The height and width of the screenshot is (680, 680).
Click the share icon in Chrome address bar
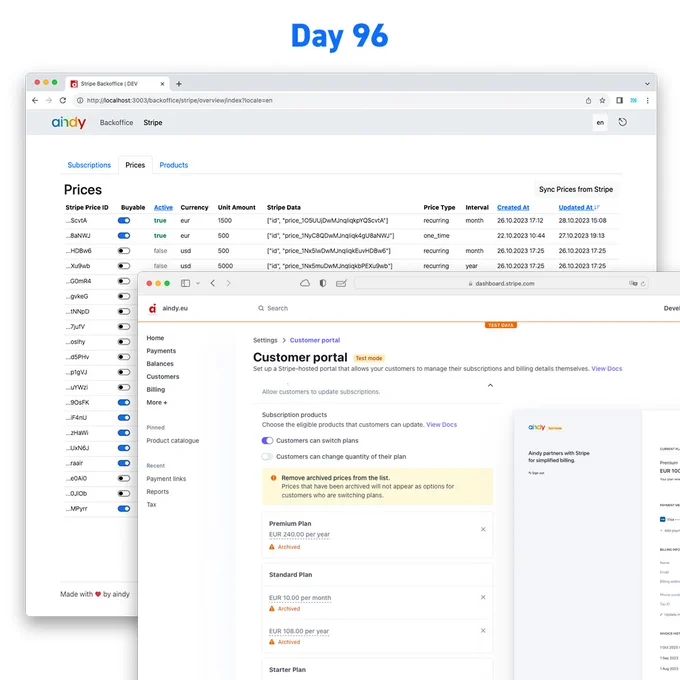coord(588,100)
